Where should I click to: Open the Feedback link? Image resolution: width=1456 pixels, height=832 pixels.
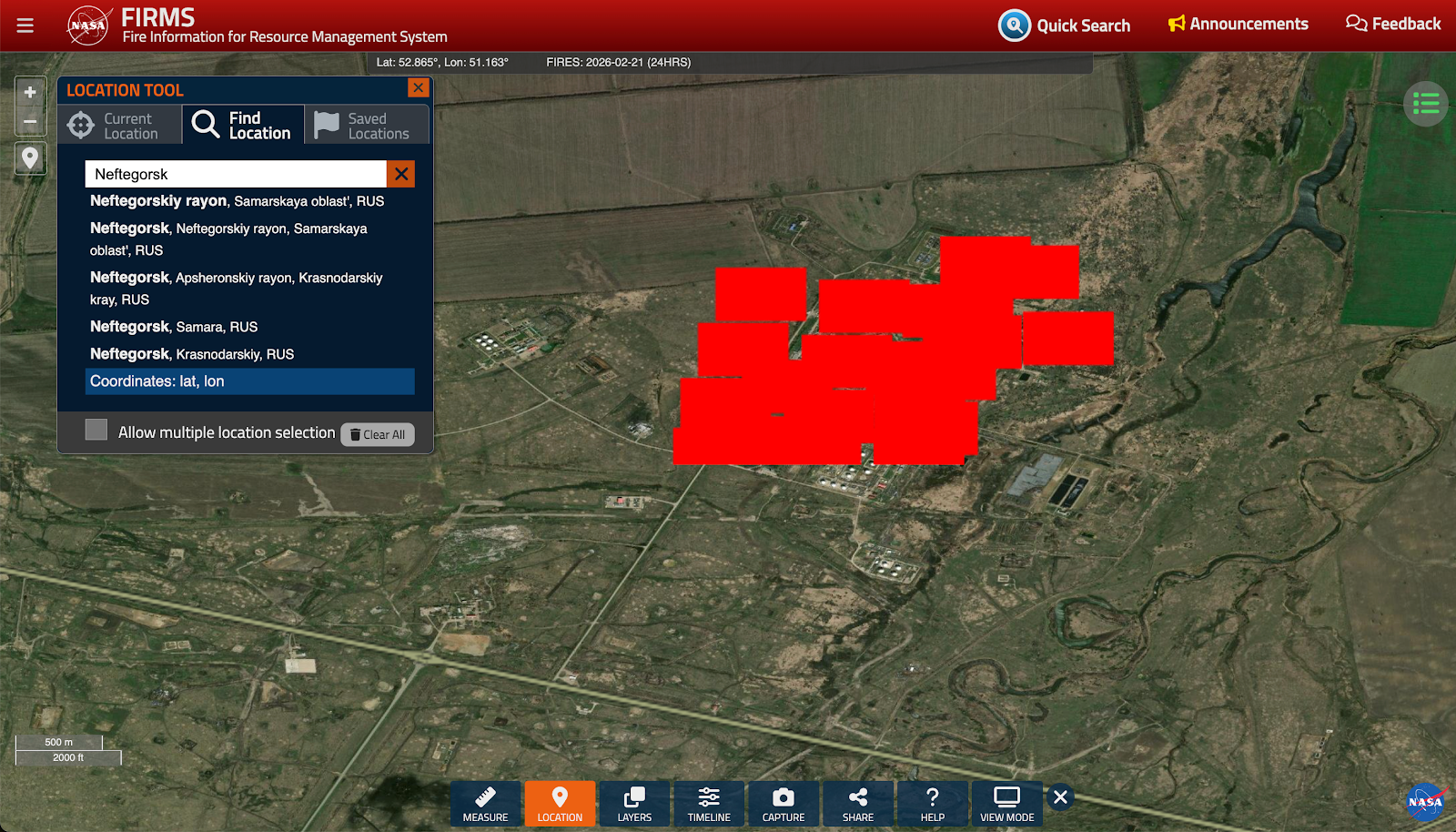point(1393,25)
